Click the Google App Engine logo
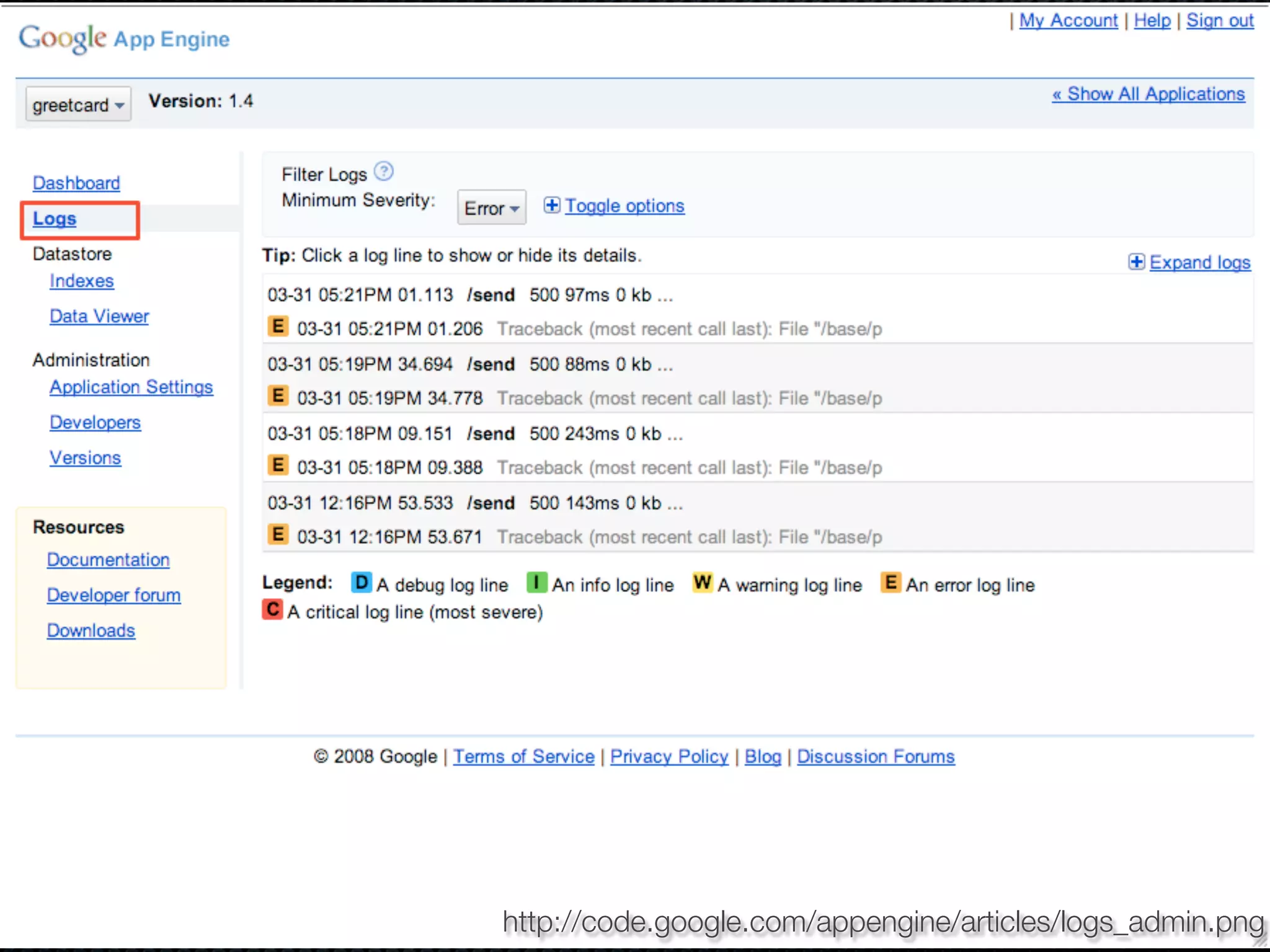This screenshot has width=1270, height=952. pyautogui.click(x=124, y=38)
